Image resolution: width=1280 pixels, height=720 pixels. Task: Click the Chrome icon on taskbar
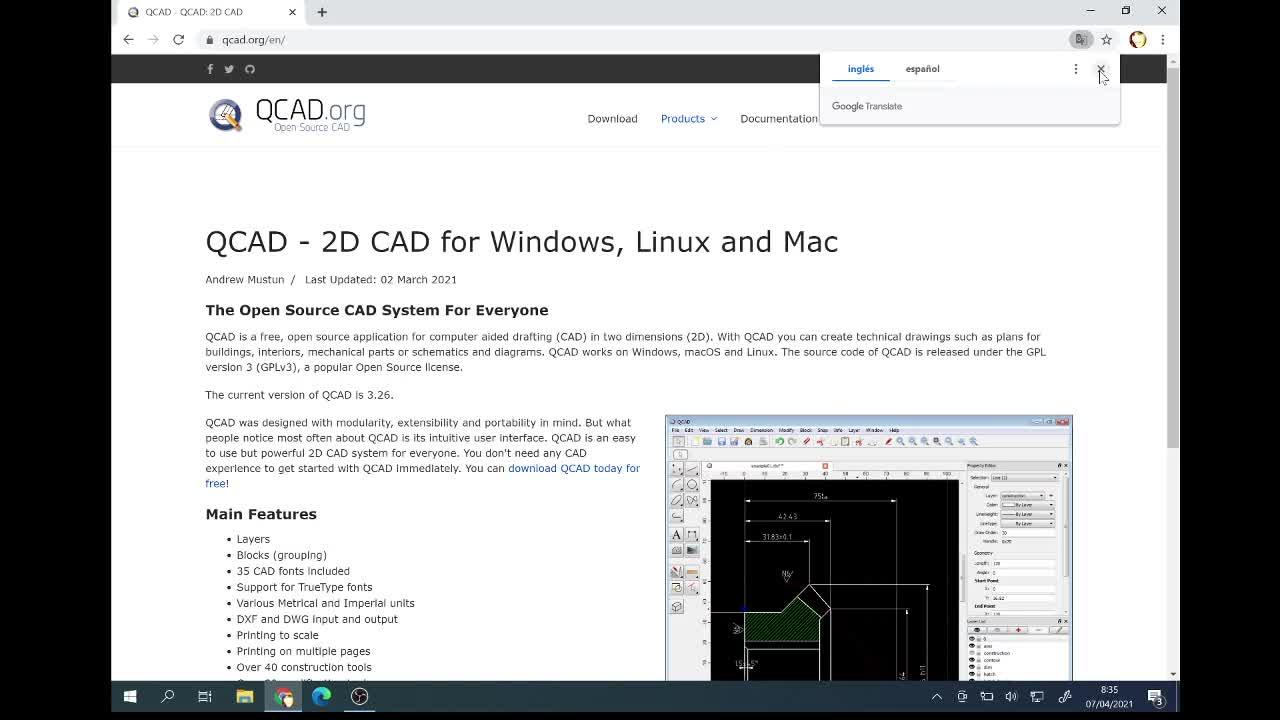[284, 696]
